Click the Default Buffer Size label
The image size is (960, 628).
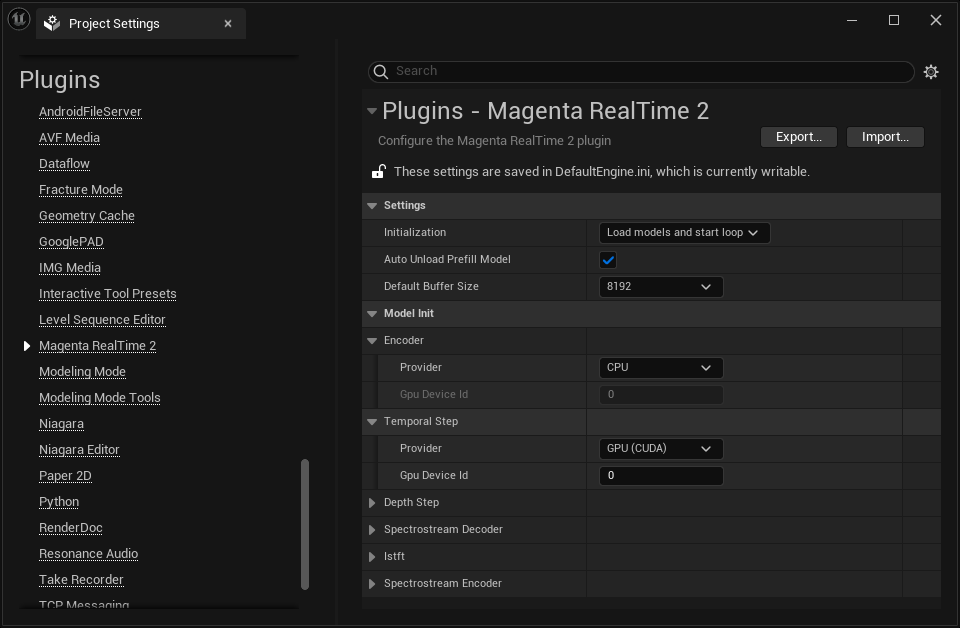(431, 286)
